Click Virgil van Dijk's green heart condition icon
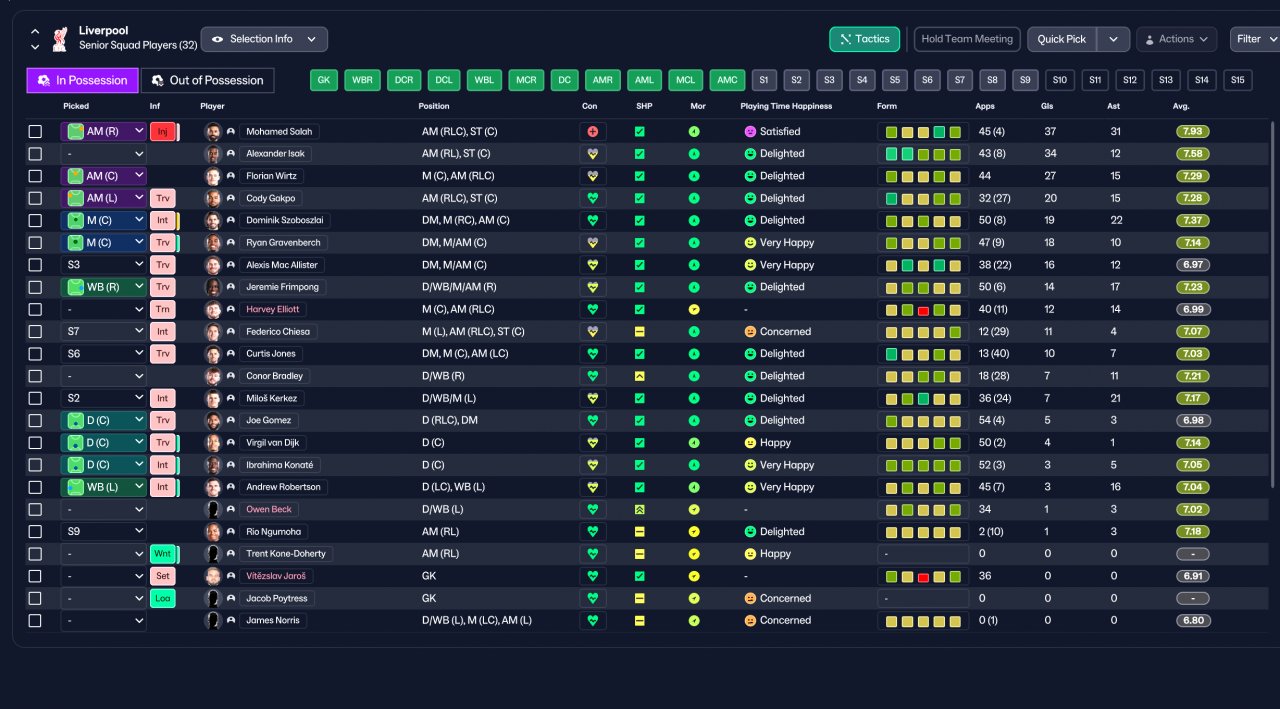The image size is (1280, 709). [x=592, y=442]
